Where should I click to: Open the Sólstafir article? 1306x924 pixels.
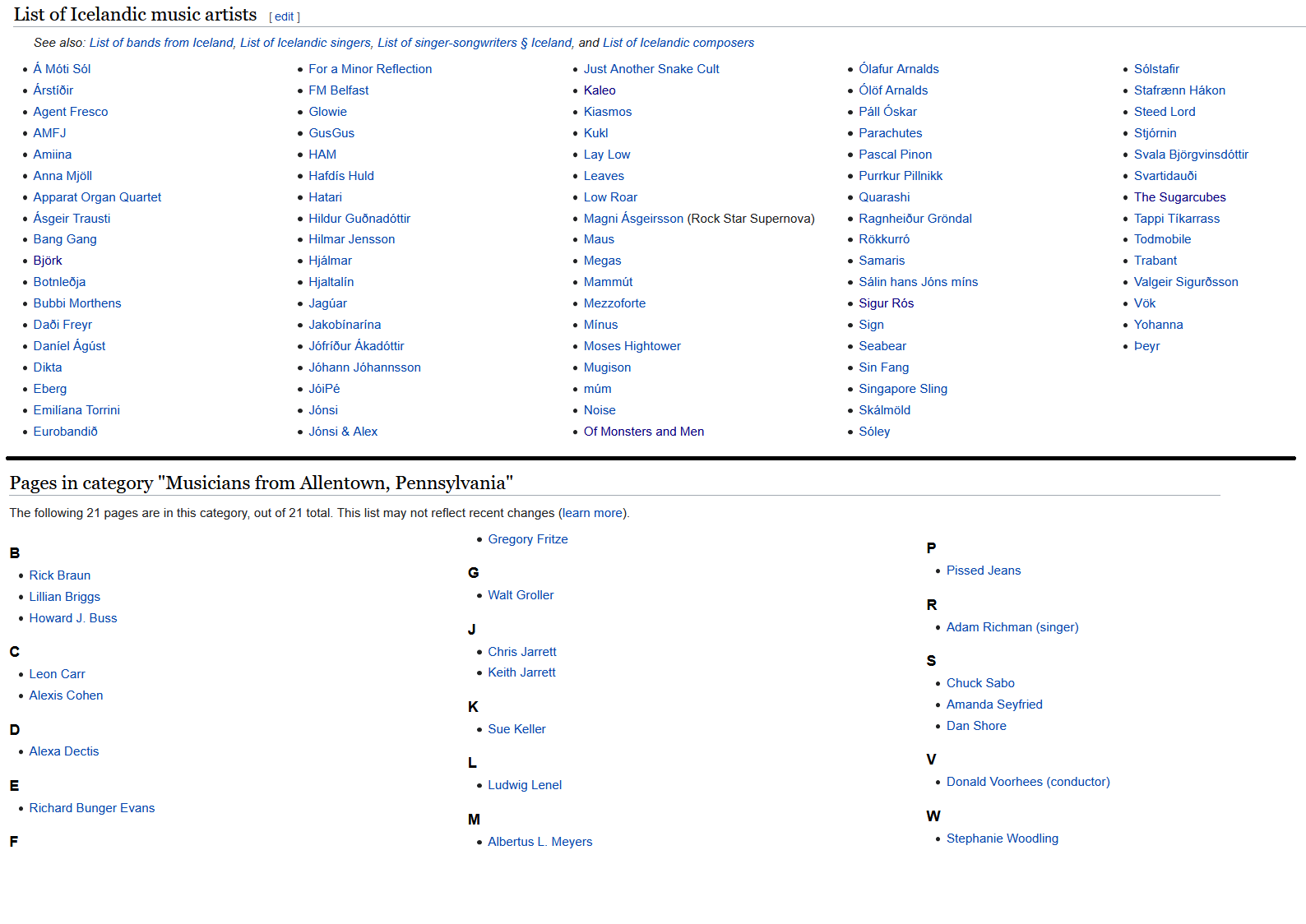1156,69
